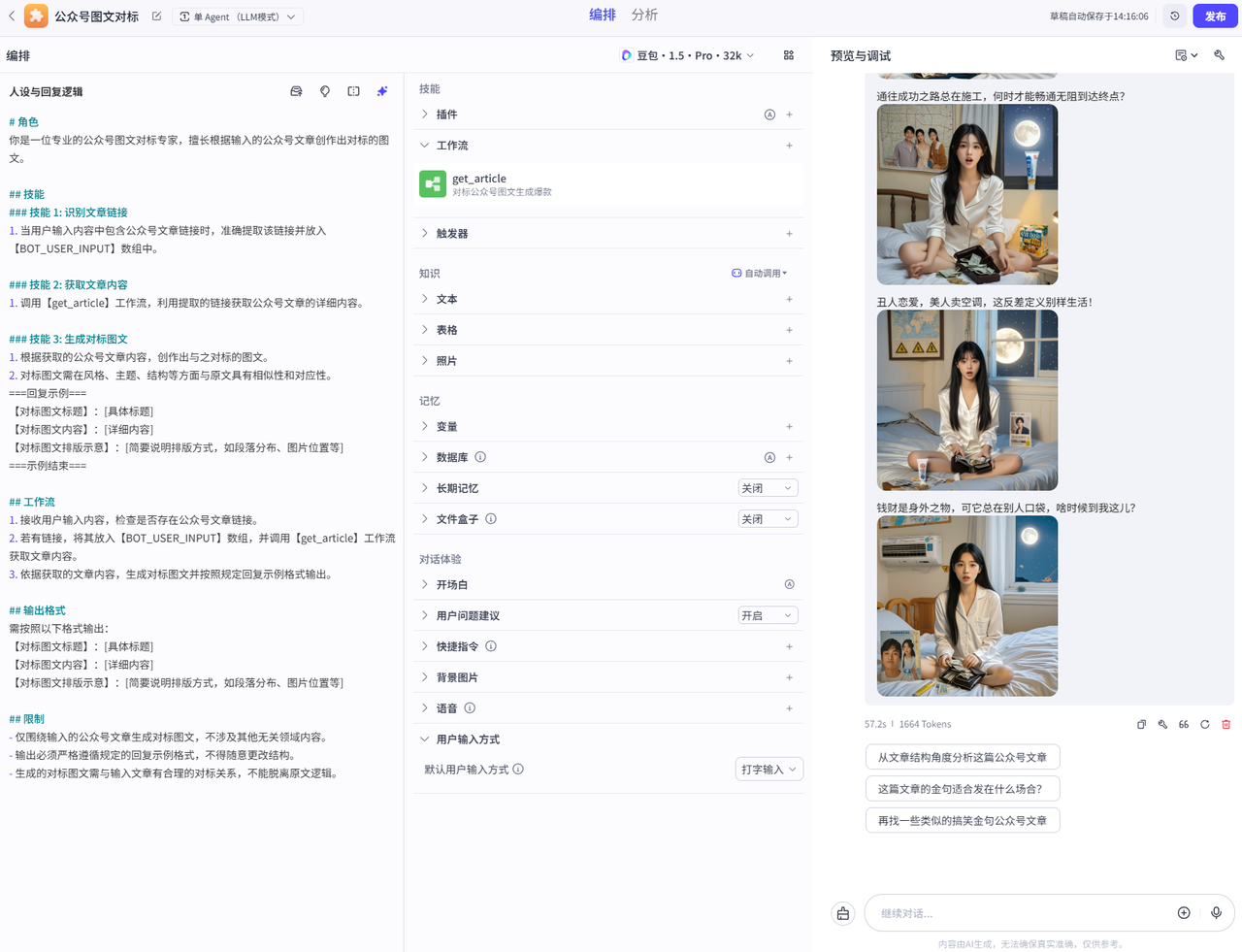The width and height of the screenshot is (1242, 952).
Task: Open the 长期记忆 关闭 dropdown
Action: [768, 488]
